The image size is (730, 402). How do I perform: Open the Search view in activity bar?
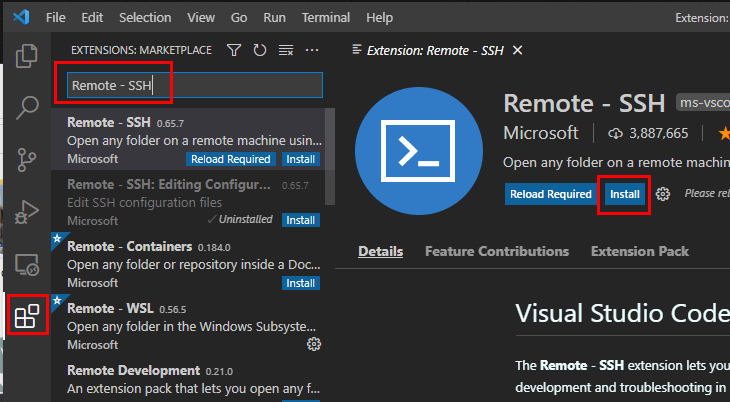tap(27, 108)
